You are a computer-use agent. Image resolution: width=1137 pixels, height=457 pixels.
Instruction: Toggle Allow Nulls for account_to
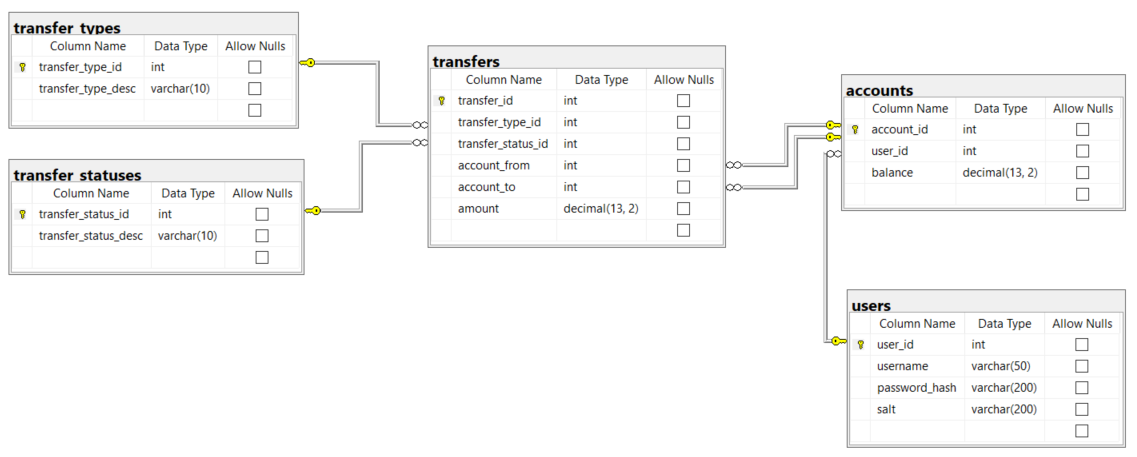[x=683, y=187]
